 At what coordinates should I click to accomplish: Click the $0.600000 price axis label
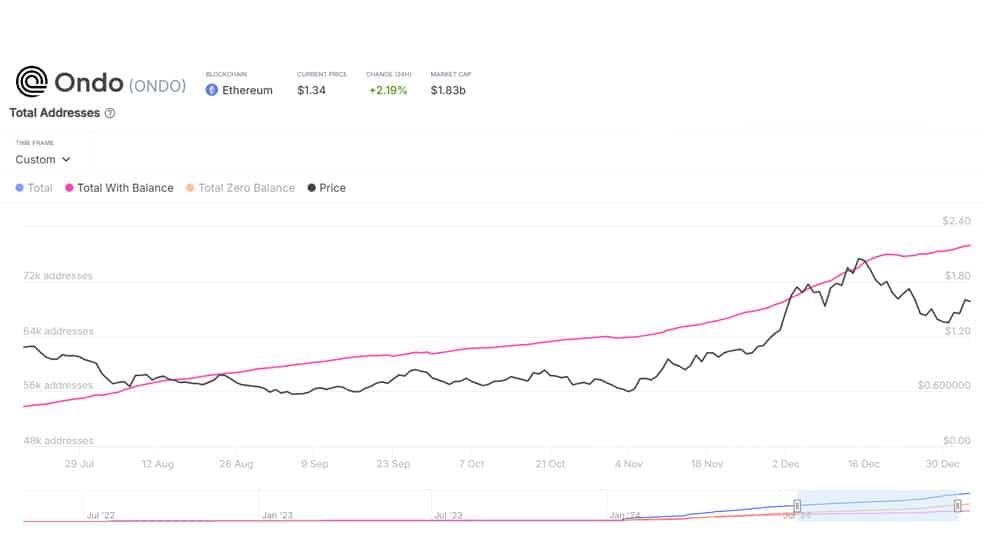coord(944,385)
